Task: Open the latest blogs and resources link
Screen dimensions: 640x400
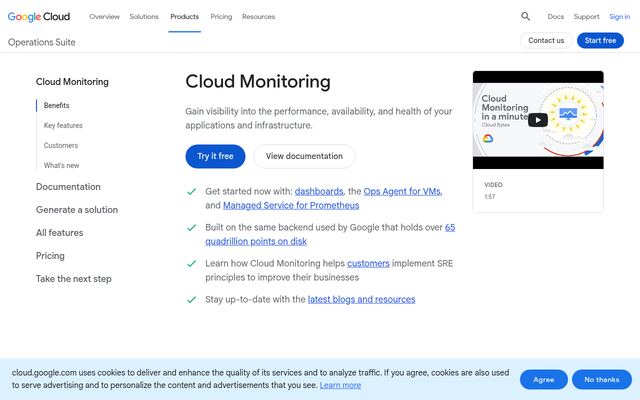Action: [361, 299]
